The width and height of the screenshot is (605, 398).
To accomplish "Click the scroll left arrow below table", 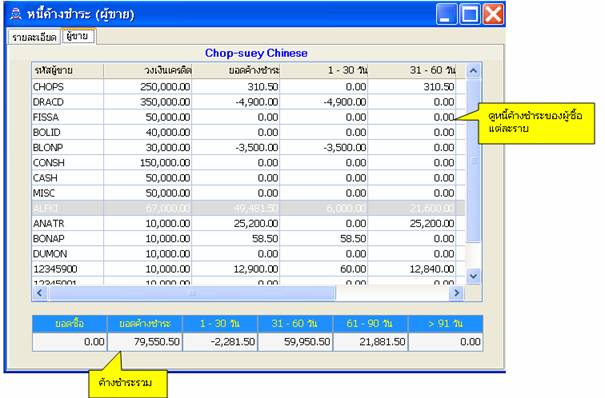I will (39, 293).
